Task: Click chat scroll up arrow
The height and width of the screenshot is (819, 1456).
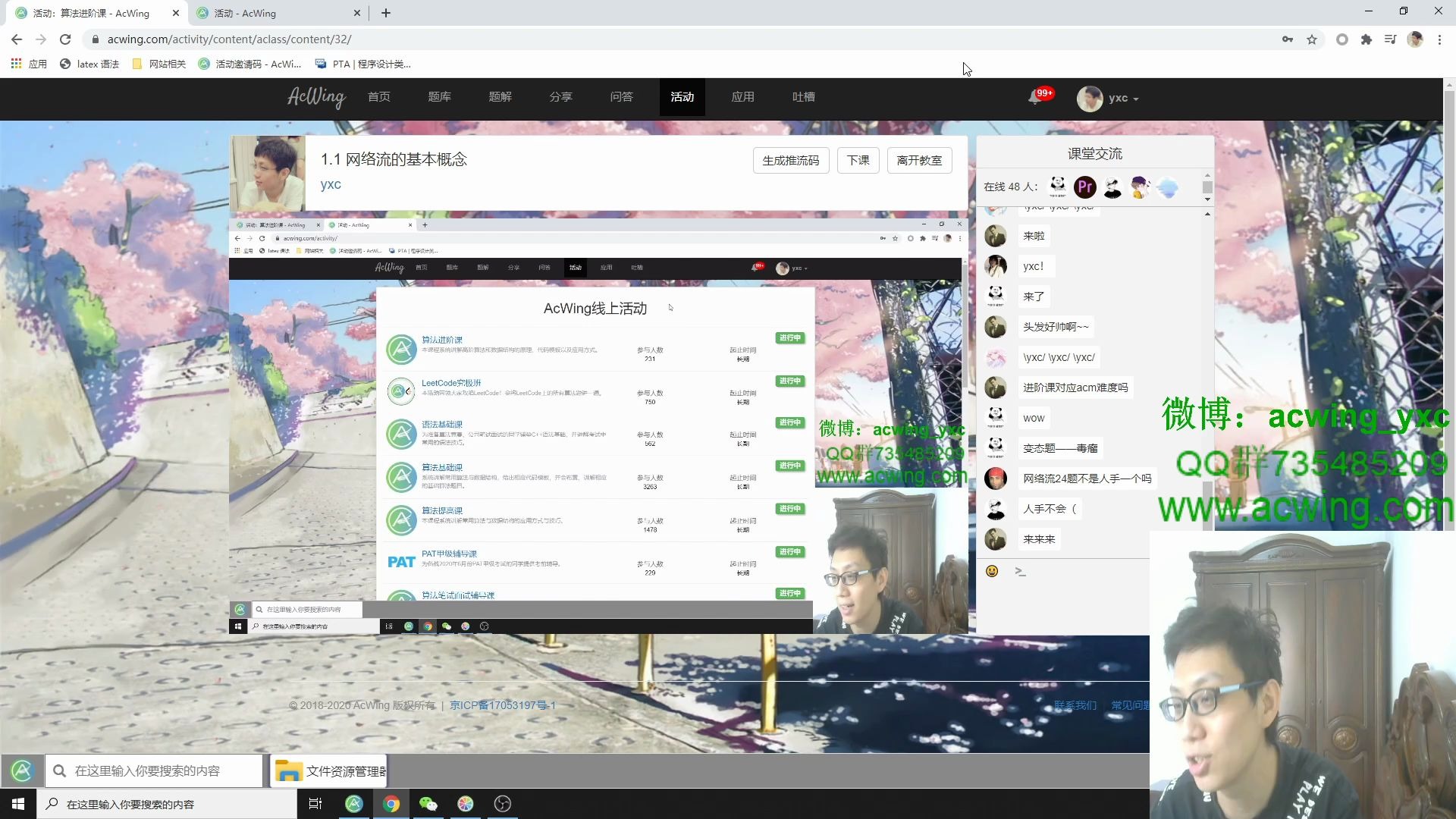Action: (1207, 214)
